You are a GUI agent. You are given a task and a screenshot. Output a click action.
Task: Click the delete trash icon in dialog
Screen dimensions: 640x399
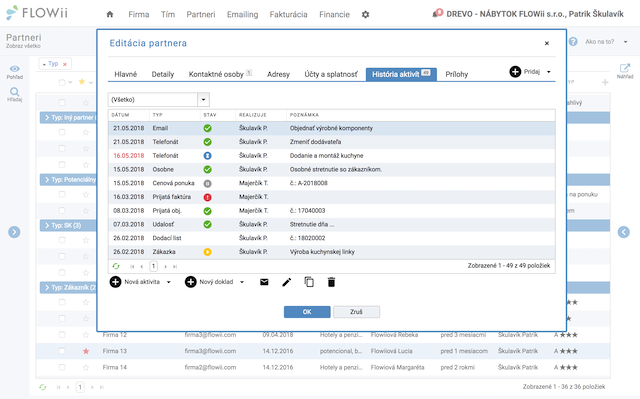click(x=331, y=282)
